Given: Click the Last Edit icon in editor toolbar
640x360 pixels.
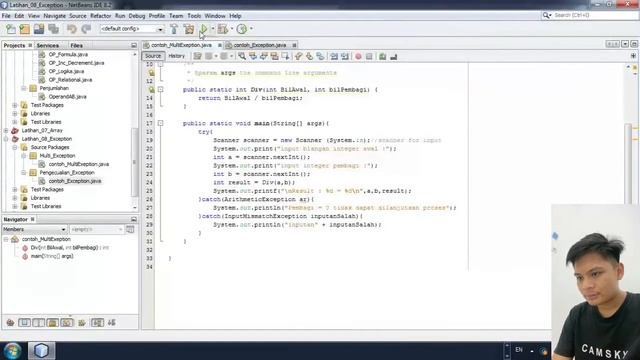Looking at the screenshot, I should pos(198,56).
